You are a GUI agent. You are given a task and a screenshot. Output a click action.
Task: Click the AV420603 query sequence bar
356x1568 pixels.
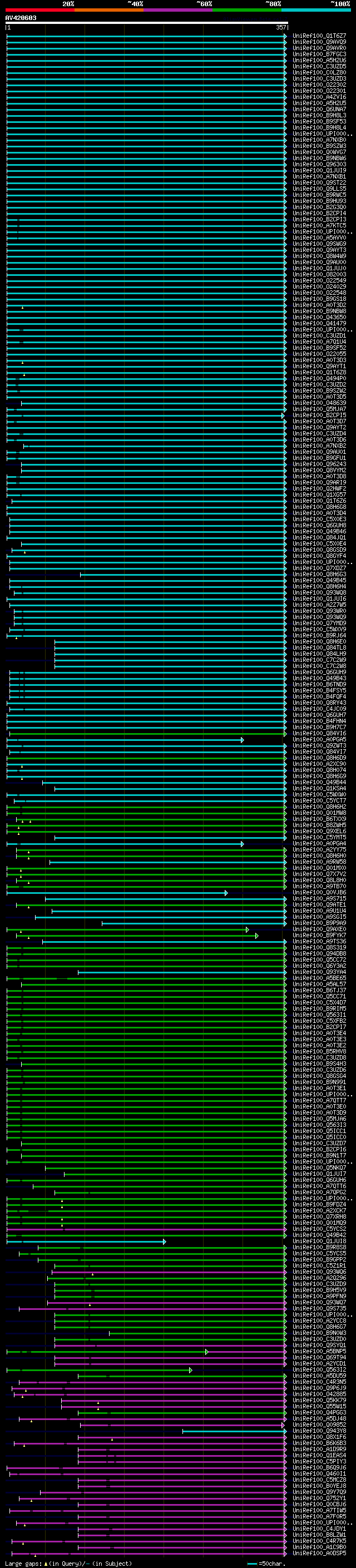tap(147, 23)
